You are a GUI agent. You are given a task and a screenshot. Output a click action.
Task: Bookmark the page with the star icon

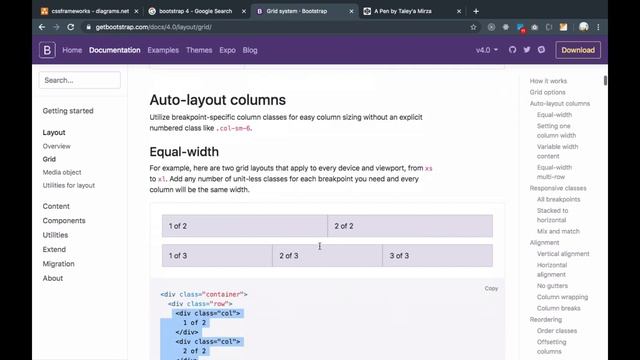pos(473,27)
